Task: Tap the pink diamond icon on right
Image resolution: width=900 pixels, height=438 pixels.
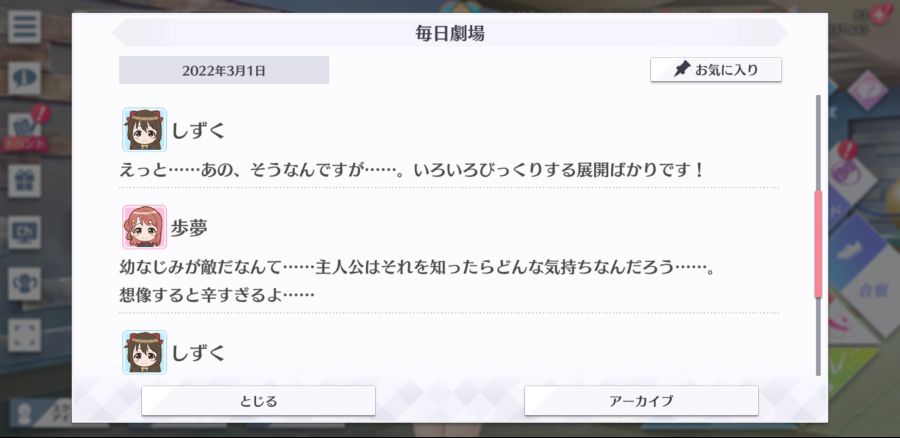Action: click(x=867, y=91)
